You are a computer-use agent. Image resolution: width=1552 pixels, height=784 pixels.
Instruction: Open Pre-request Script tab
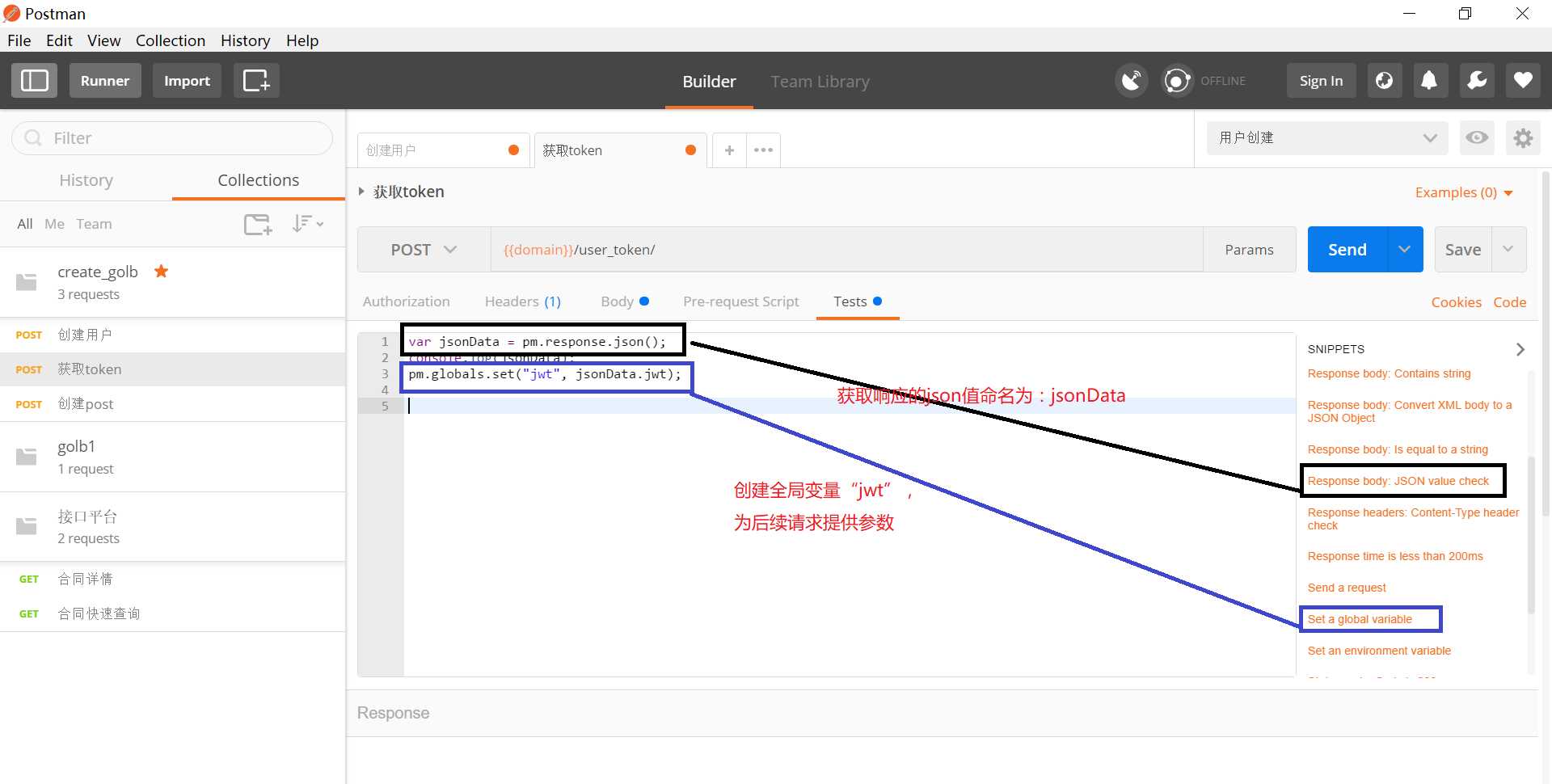click(740, 301)
